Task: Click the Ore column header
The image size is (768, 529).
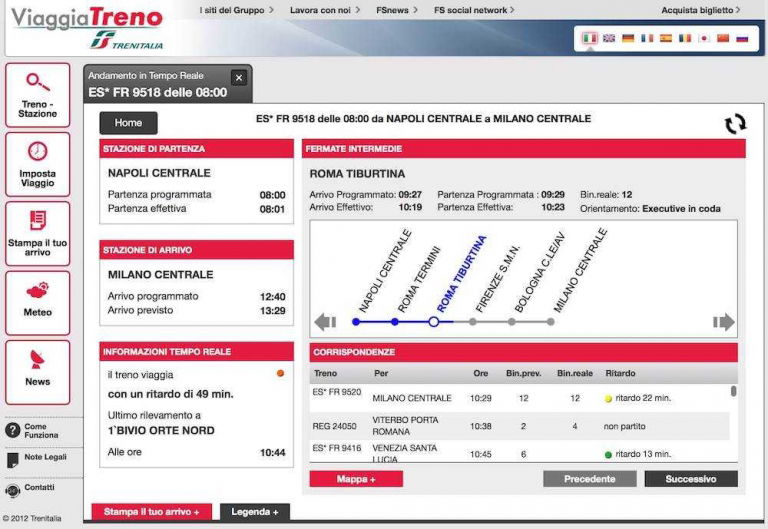Action: coord(480,373)
